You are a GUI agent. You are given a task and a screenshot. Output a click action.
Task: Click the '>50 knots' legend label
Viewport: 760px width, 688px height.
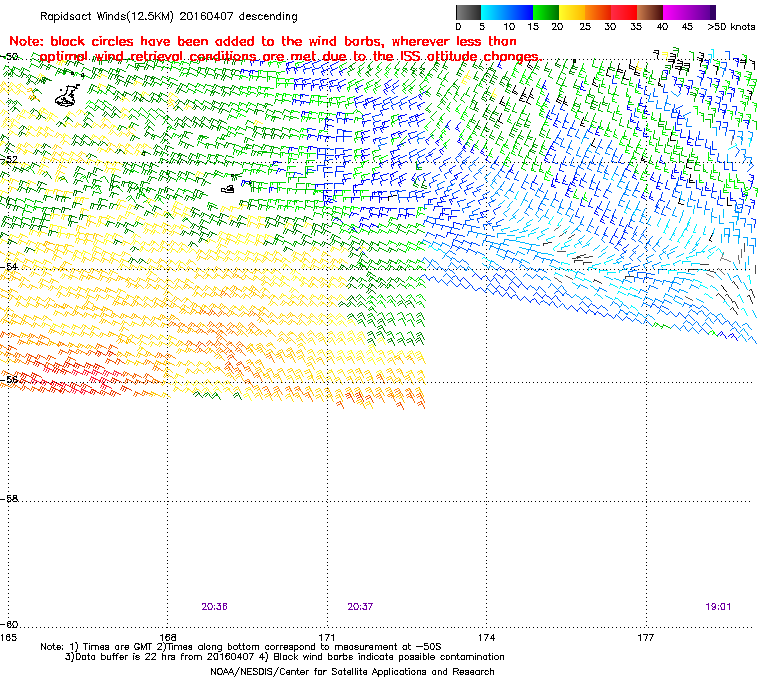pos(731,27)
